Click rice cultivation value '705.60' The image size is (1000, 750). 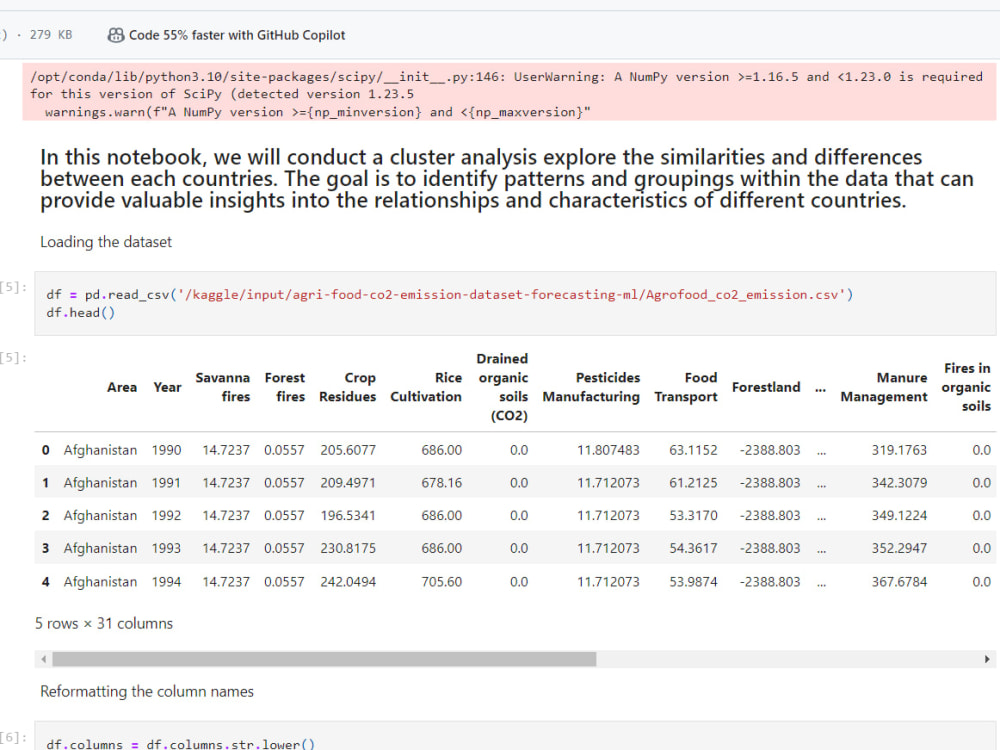441,582
